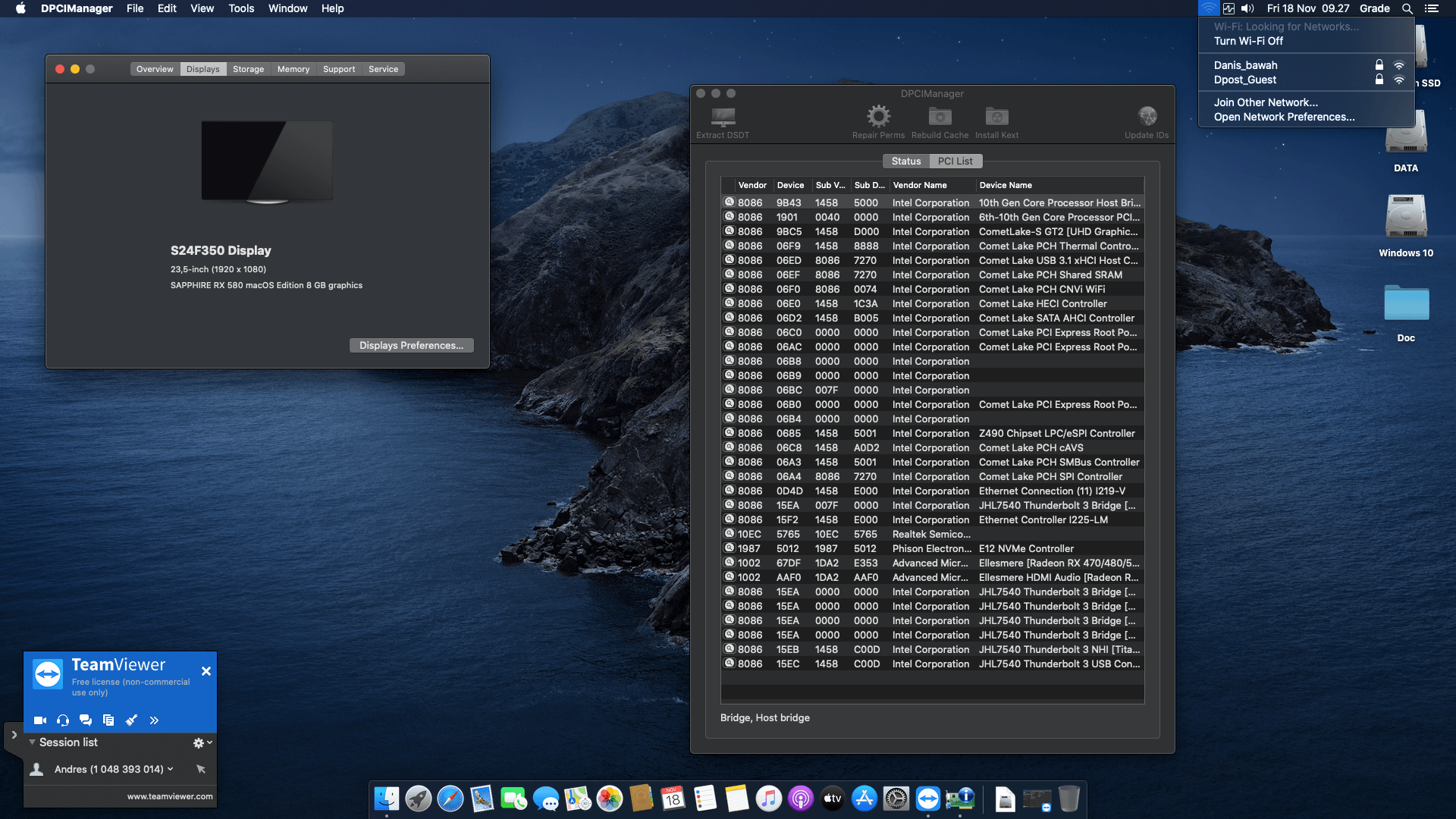Viewport: 1456px width, 819px height.
Task: Expand more TeamViewer tools double chevron
Action: 154,720
